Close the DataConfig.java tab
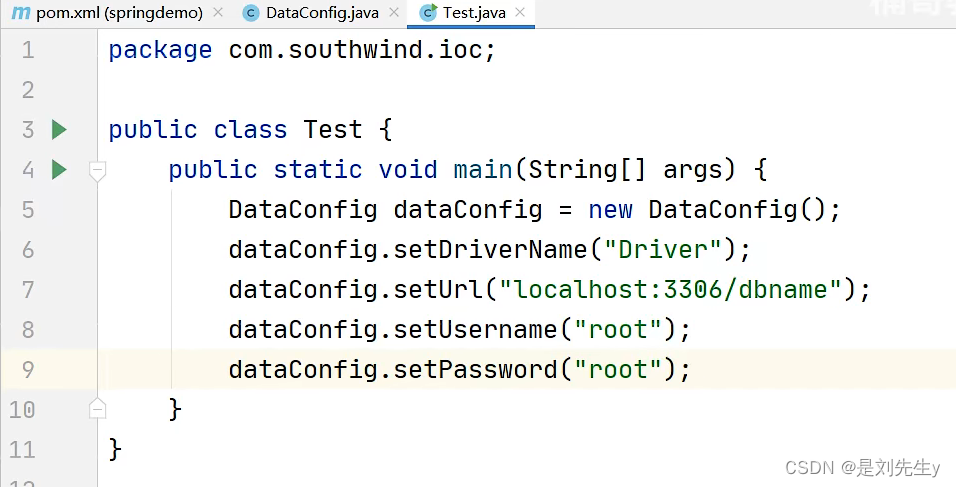Image resolution: width=956 pixels, height=487 pixels. coord(394,12)
